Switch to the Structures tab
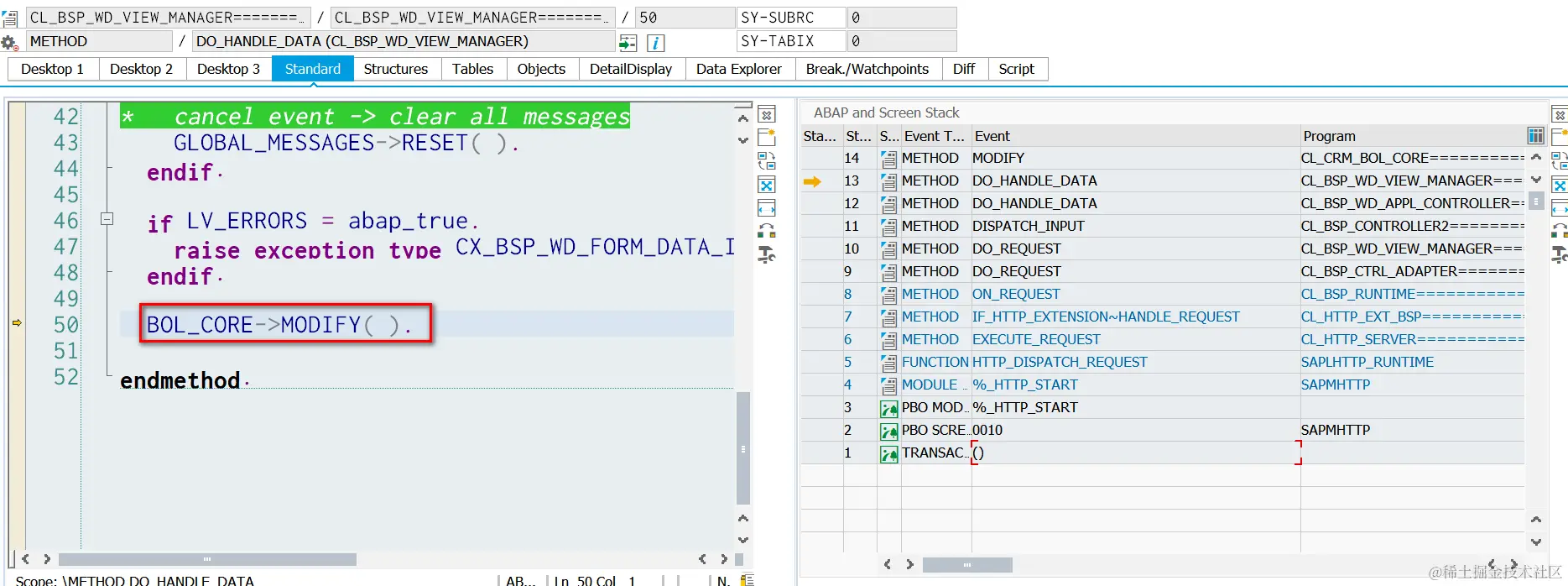Screen dimensions: 1568x586 point(396,69)
